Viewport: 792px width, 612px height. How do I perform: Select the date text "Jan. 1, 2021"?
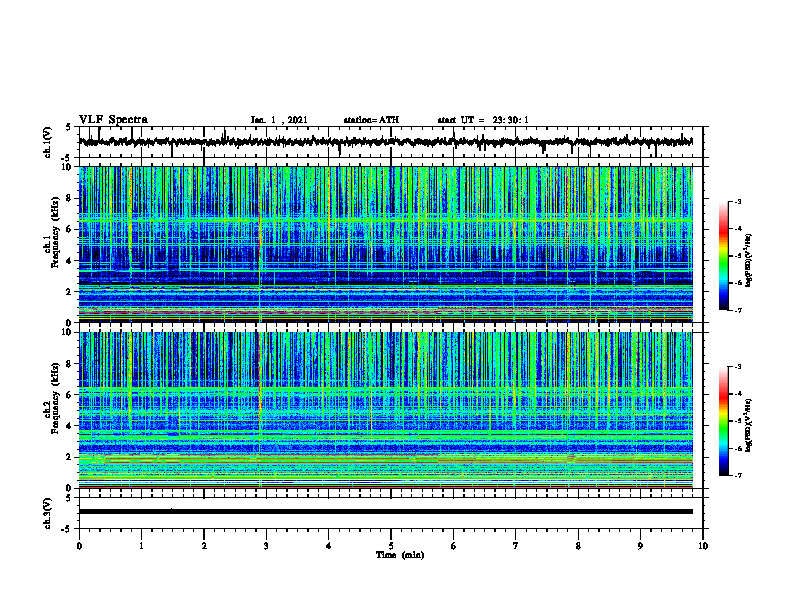click(x=279, y=120)
